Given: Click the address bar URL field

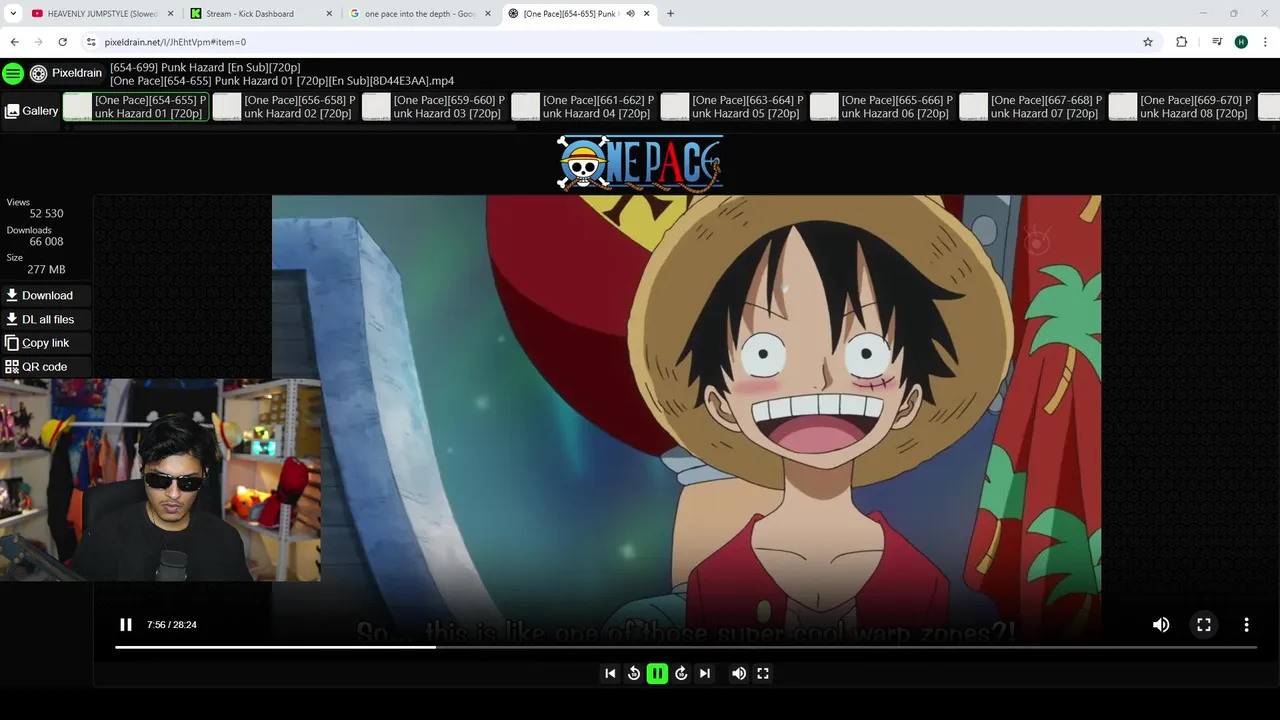Looking at the screenshot, I should pos(620,42).
